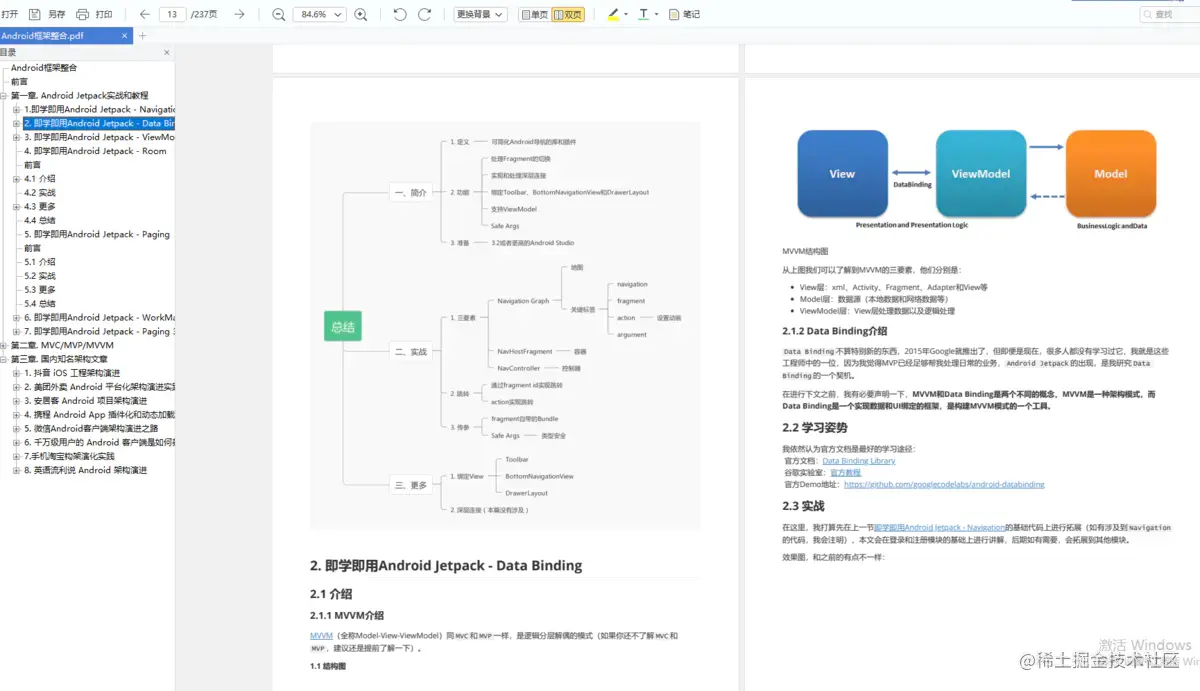Open 3. 安居客 Android 项目架构演进 entry
The image size is (1200, 691).
click(85, 401)
